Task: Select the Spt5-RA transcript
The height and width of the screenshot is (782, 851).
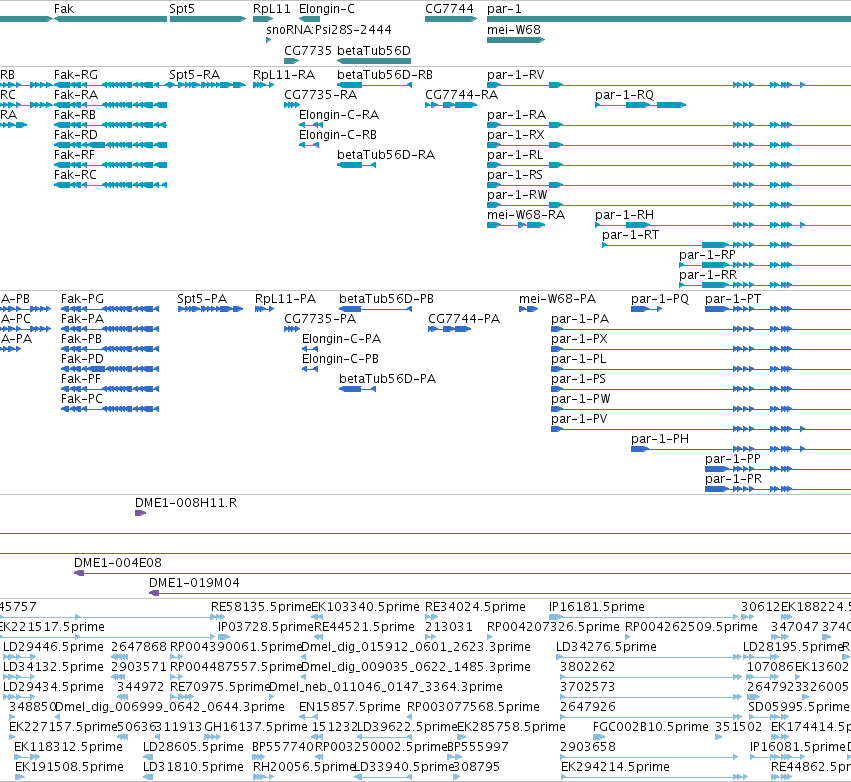Action: coord(208,85)
